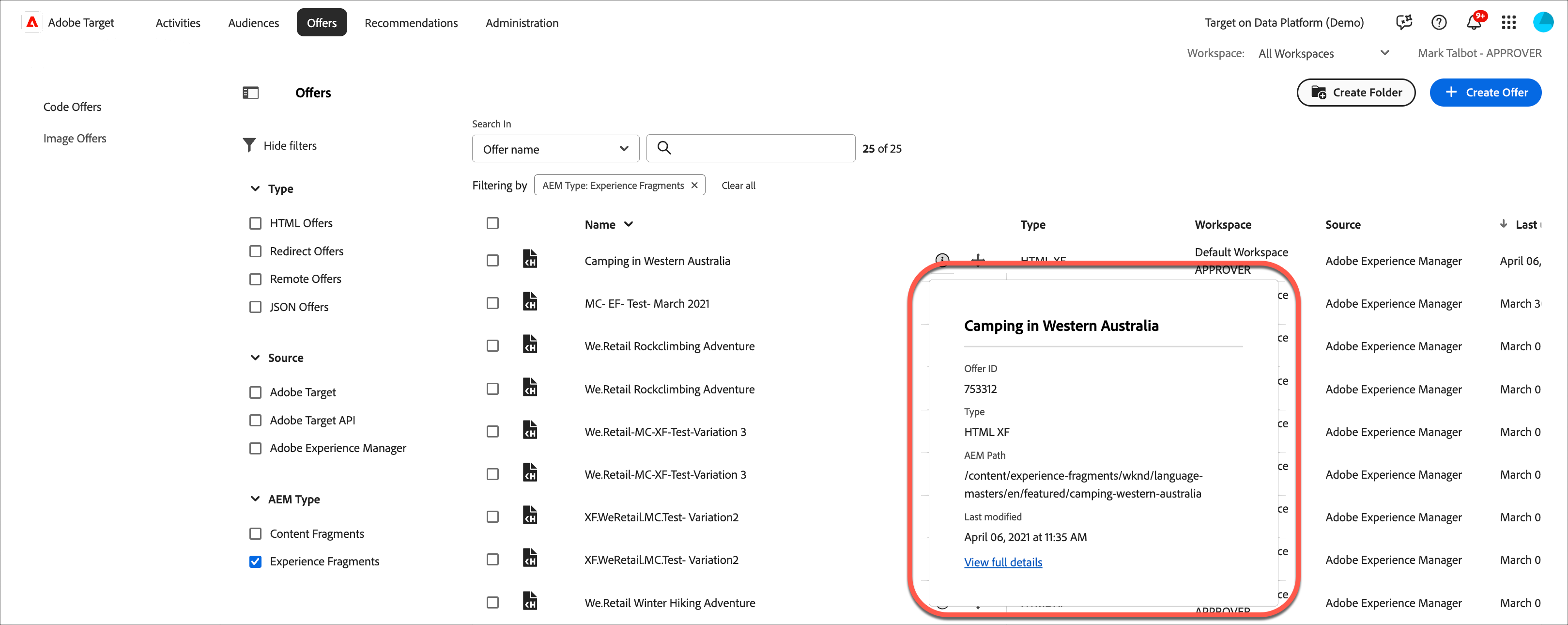Enable the Adobe Experience Manager source filter
1568x625 pixels.
(x=256, y=448)
